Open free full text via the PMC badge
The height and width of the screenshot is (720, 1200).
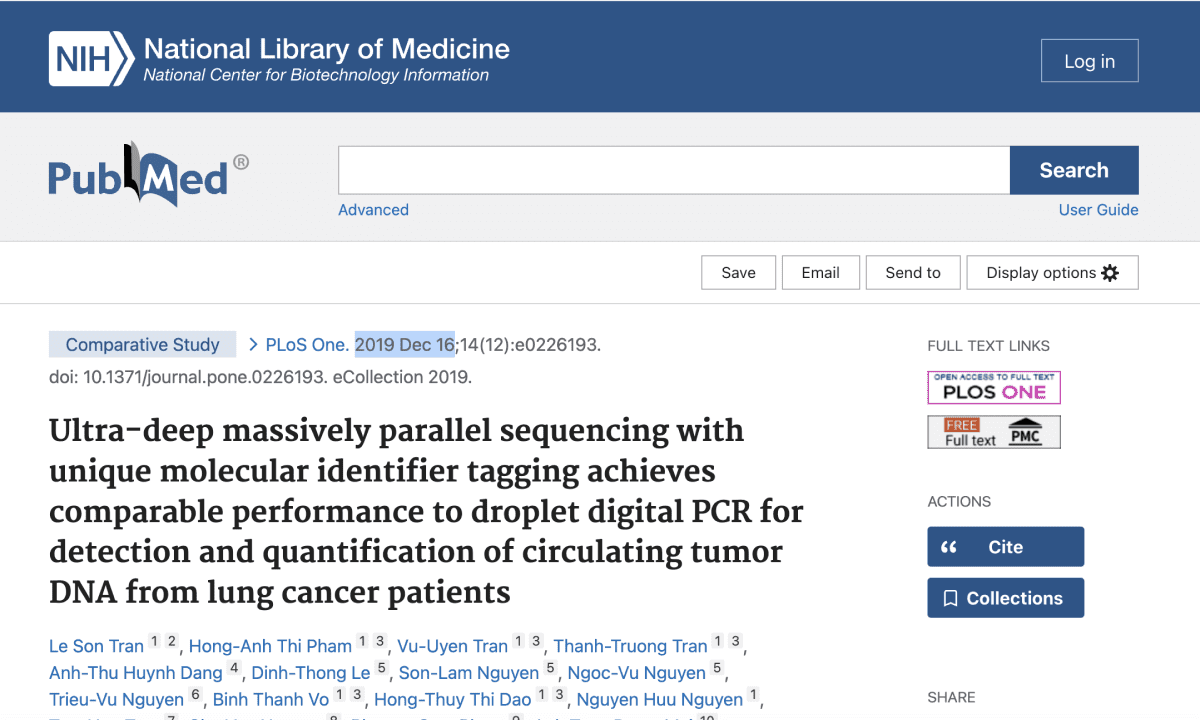point(993,432)
